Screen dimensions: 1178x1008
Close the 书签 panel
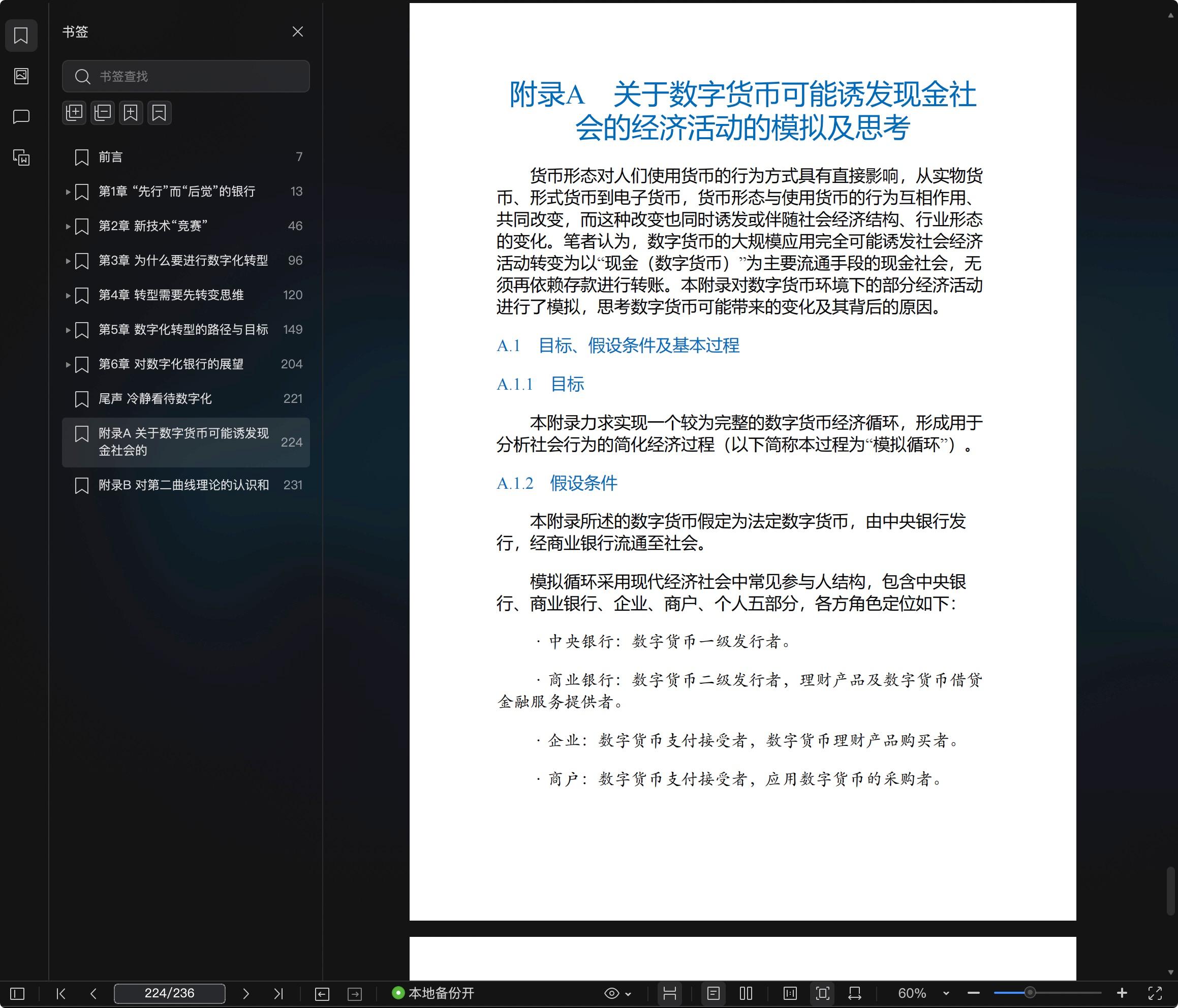(x=297, y=31)
